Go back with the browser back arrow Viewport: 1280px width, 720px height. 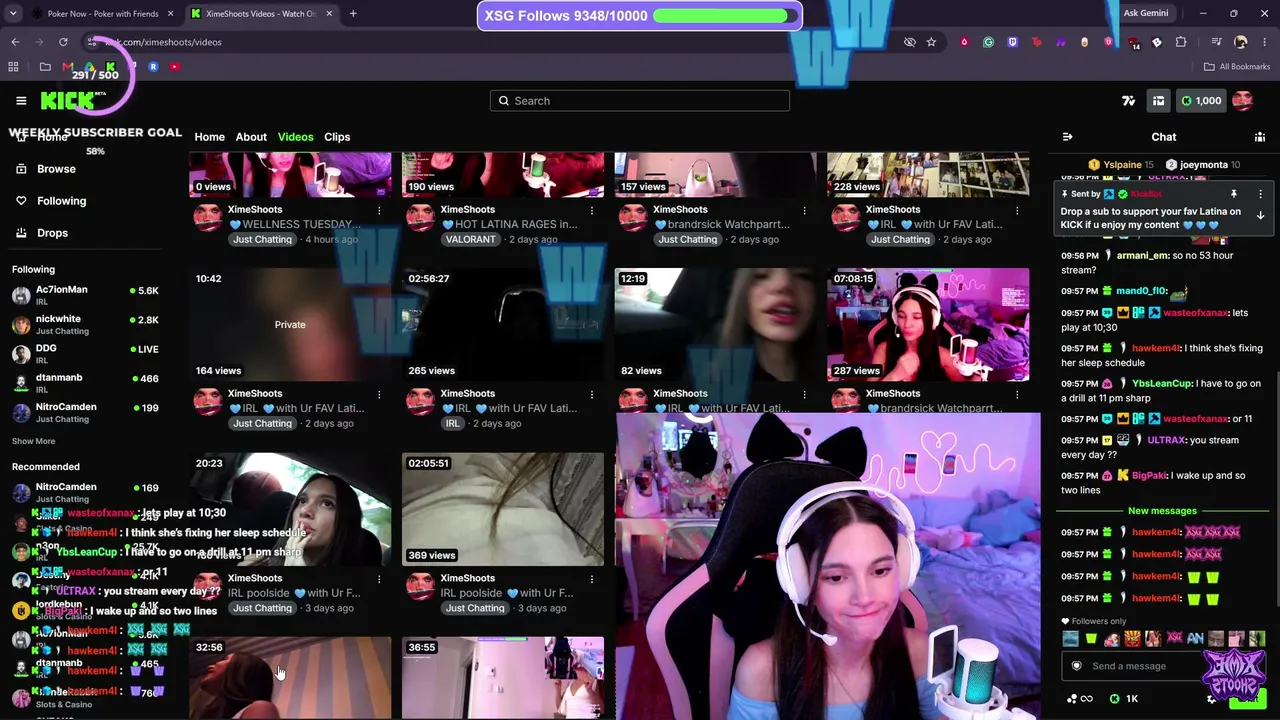coord(15,42)
